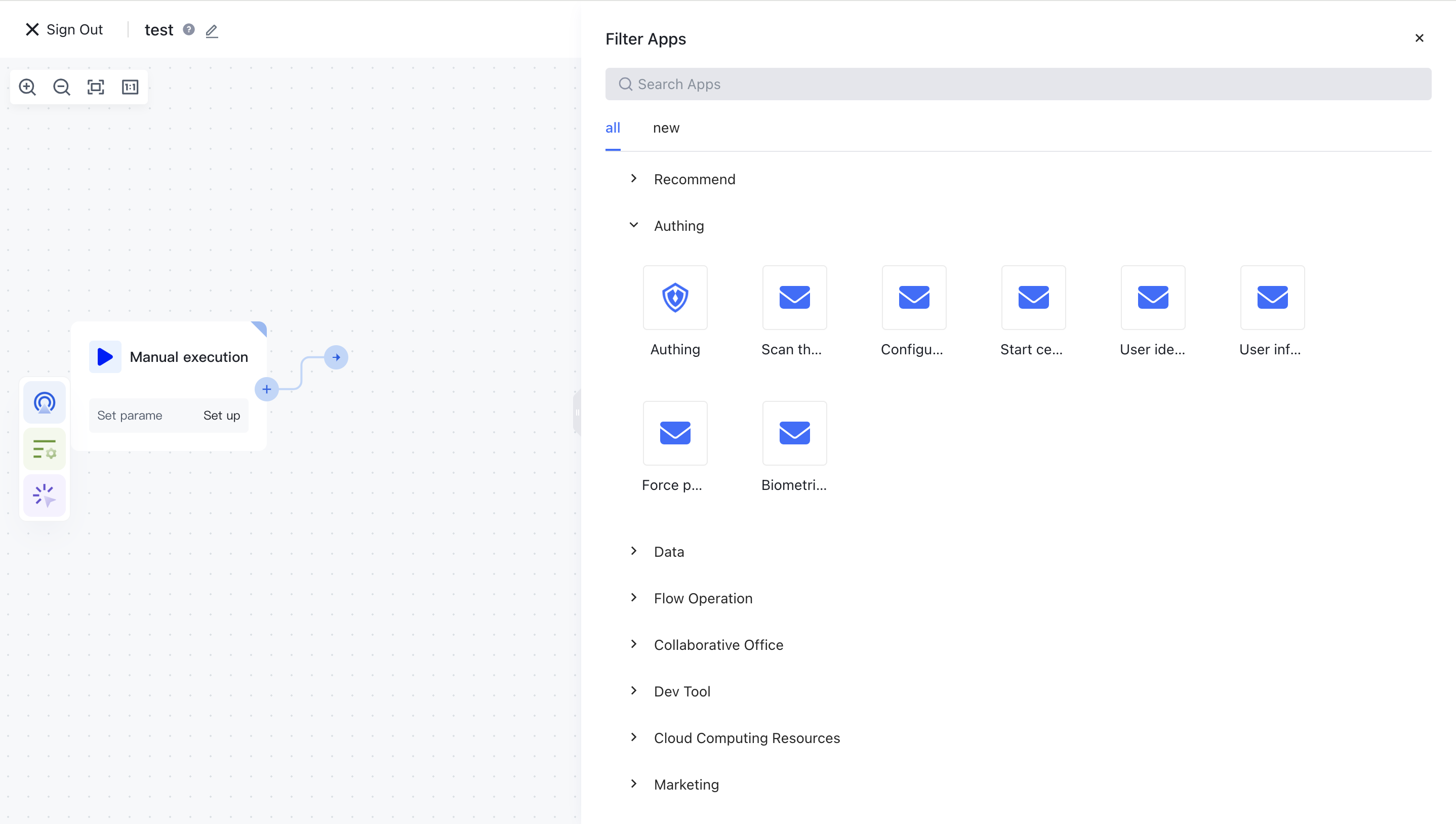This screenshot has width=1456, height=824.
Task: Fit workflow to screen icon
Action: coord(96,87)
